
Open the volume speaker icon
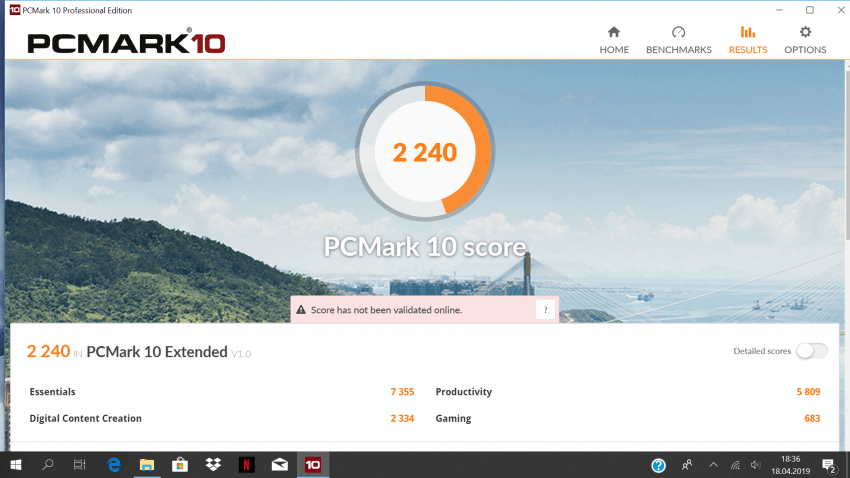755,465
